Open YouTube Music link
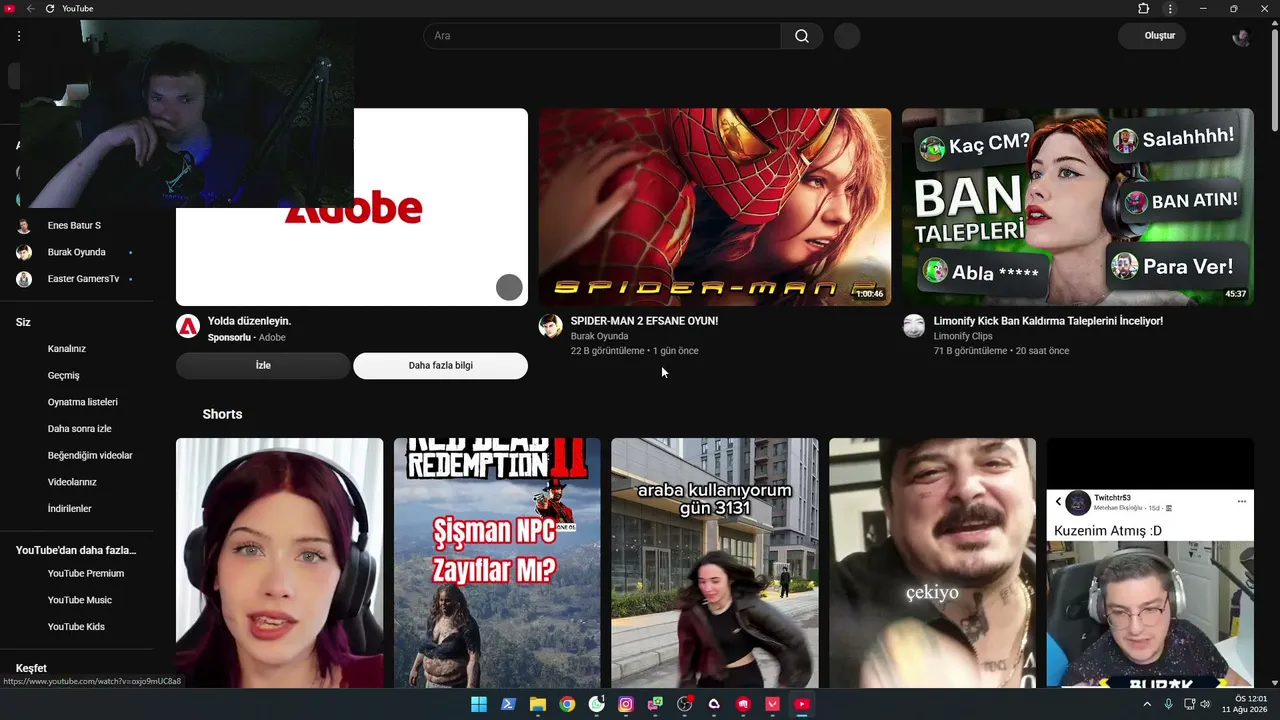The height and width of the screenshot is (720, 1280). 80,600
